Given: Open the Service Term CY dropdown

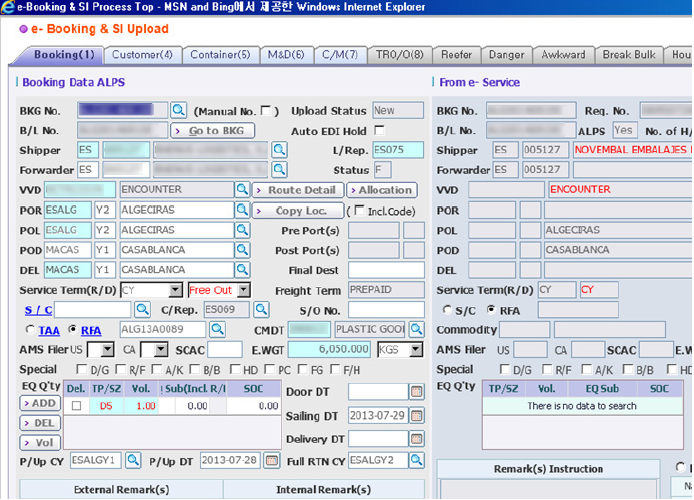Looking at the screenshot, I should coord(176,290).
